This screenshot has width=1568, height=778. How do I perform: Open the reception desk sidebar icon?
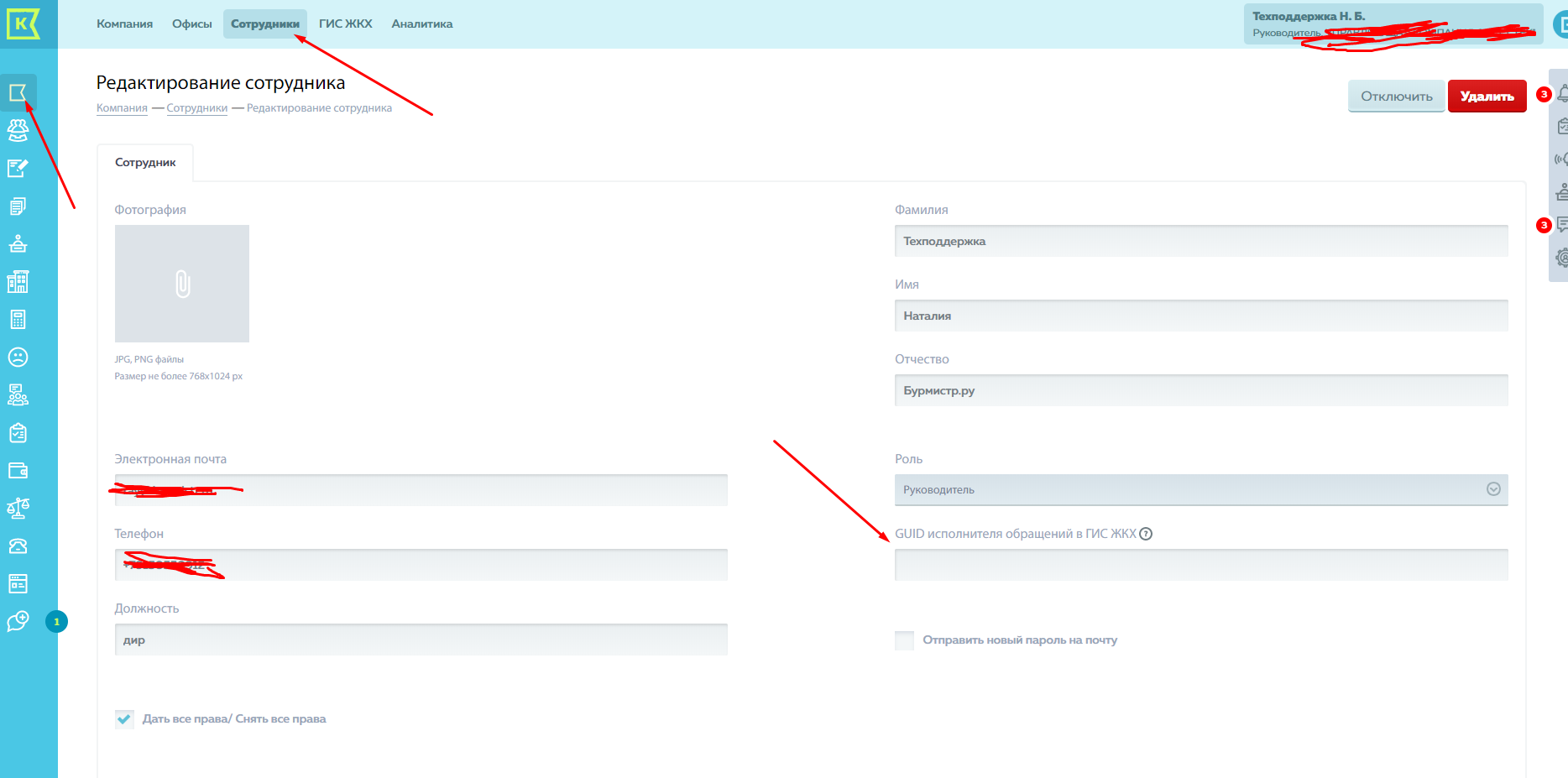click(x=18, y=243)
